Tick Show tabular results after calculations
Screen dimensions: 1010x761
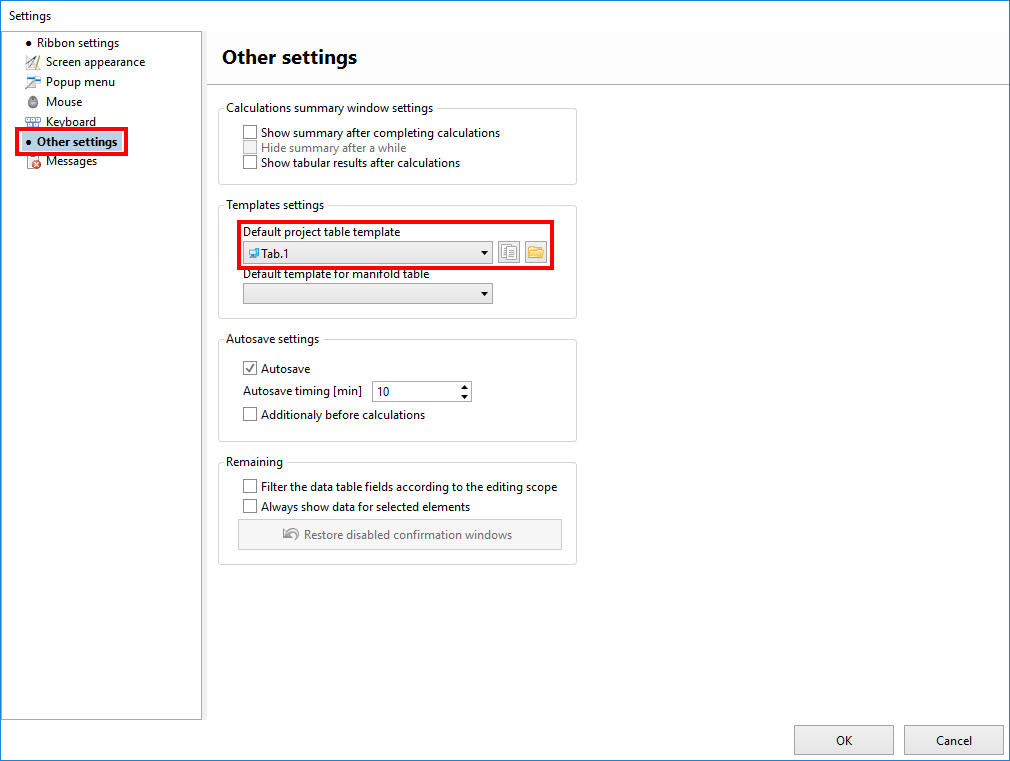coord(250,163)
